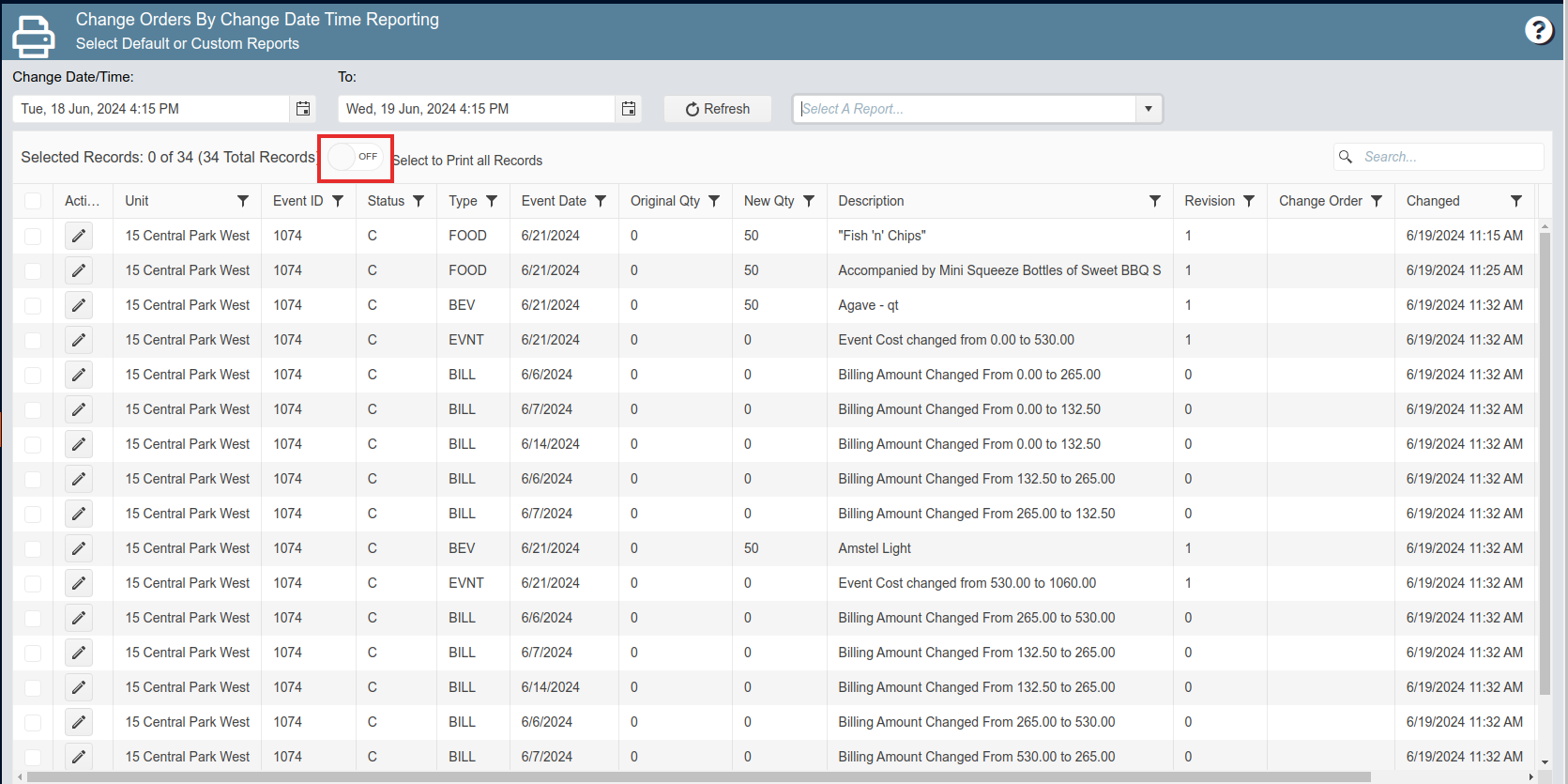Click horizontal scrollbar right arrow
This screenshot has height=784, width=1568.
click(x=1531, y=776)
